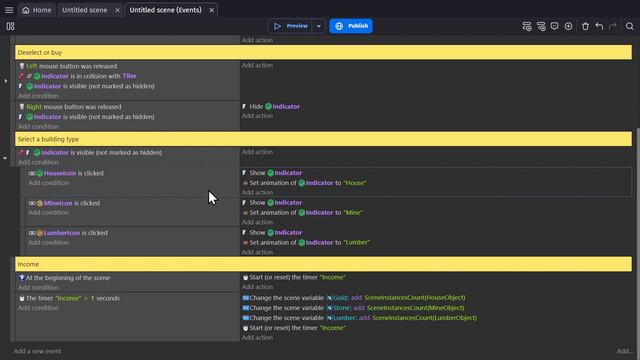Select the 'Select a building type' comment bar
The image size is (640, 360).
(x=323, y=139)
